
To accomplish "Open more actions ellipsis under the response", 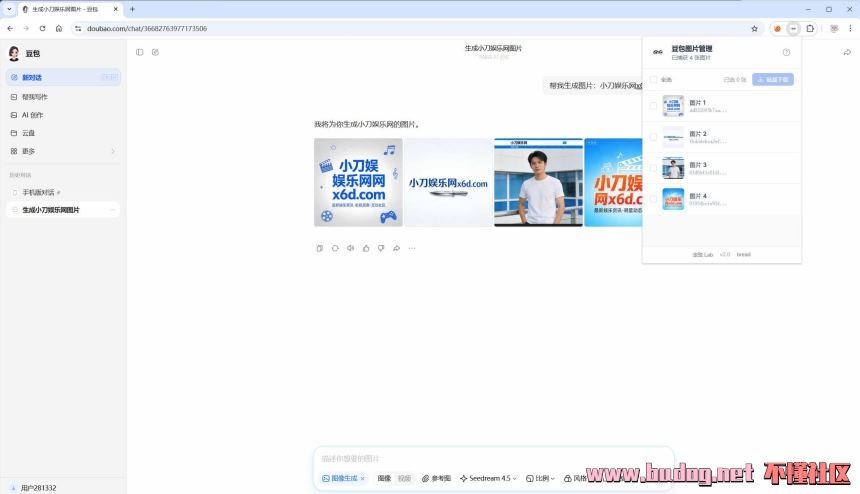I will tap(412, 248).
